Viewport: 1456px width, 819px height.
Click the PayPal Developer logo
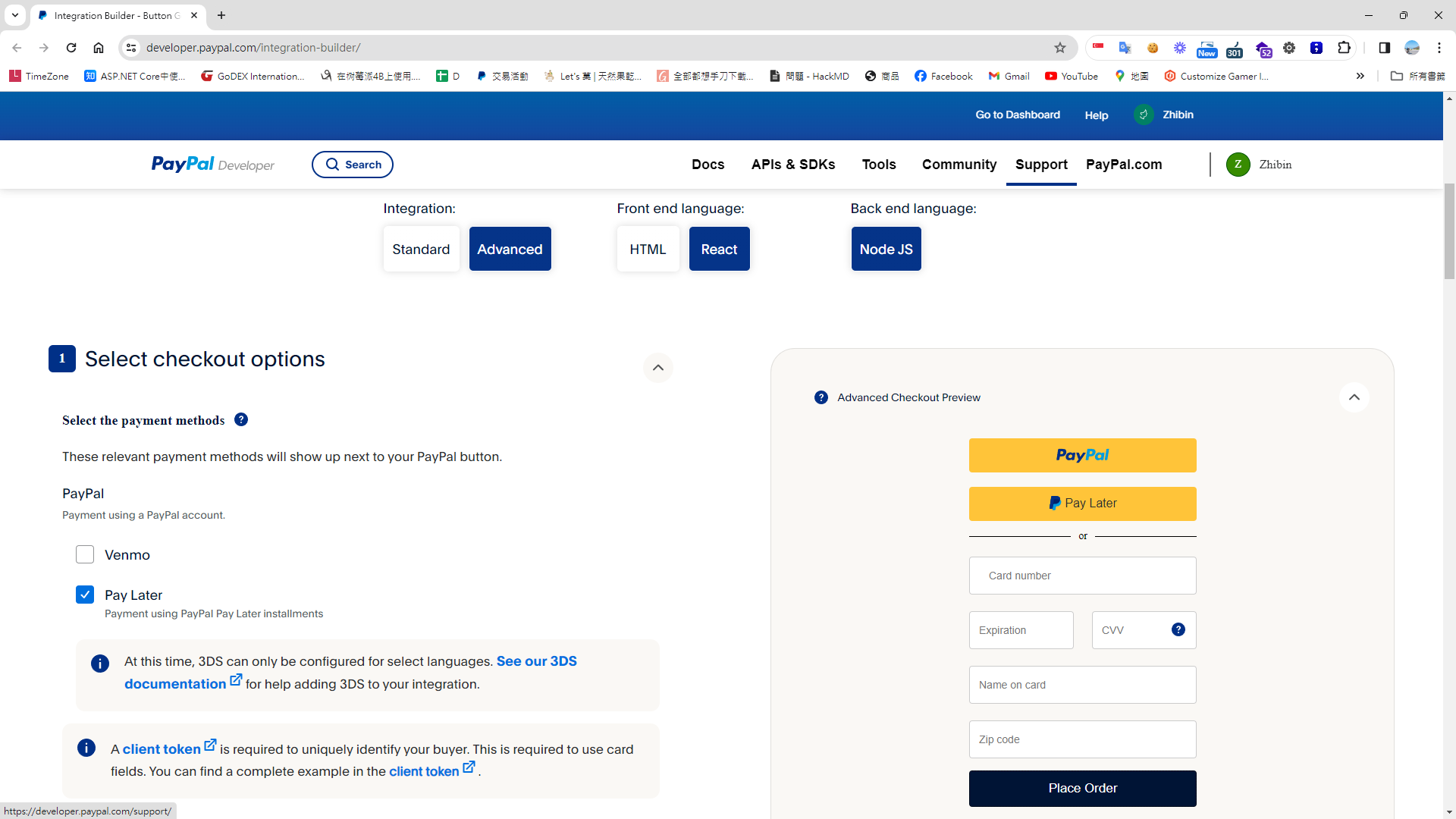(212, 165)
